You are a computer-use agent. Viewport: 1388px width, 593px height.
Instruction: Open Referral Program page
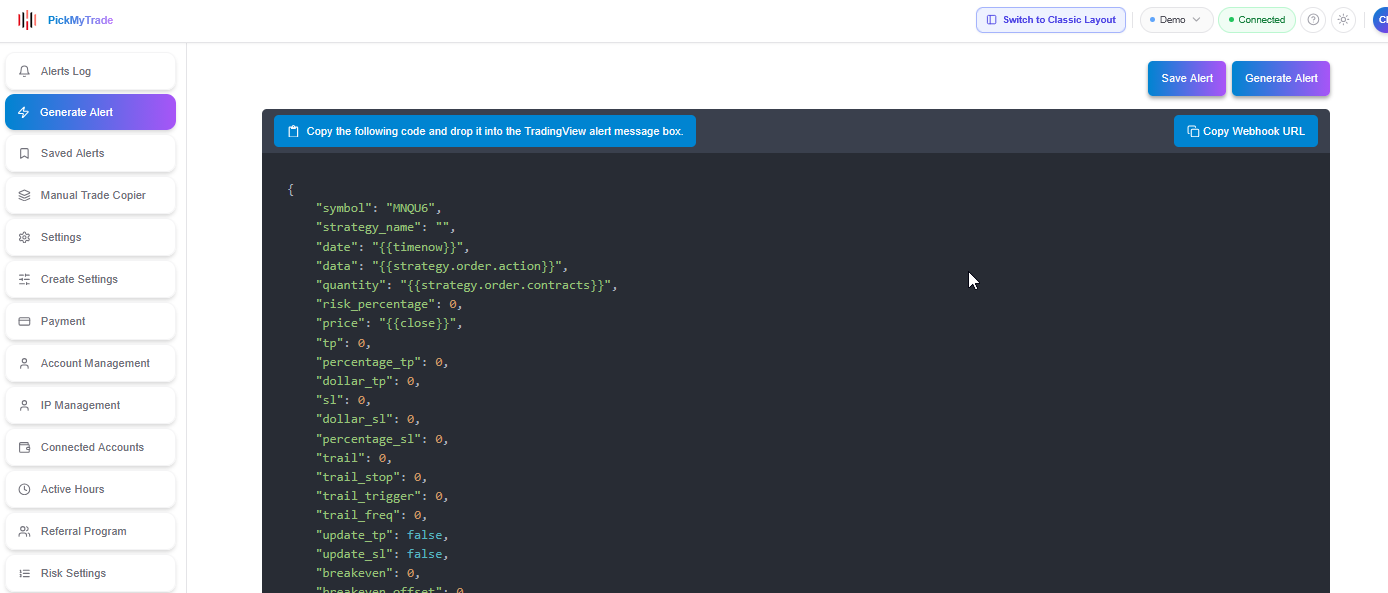pyautogui.click(x=90, y=531)
